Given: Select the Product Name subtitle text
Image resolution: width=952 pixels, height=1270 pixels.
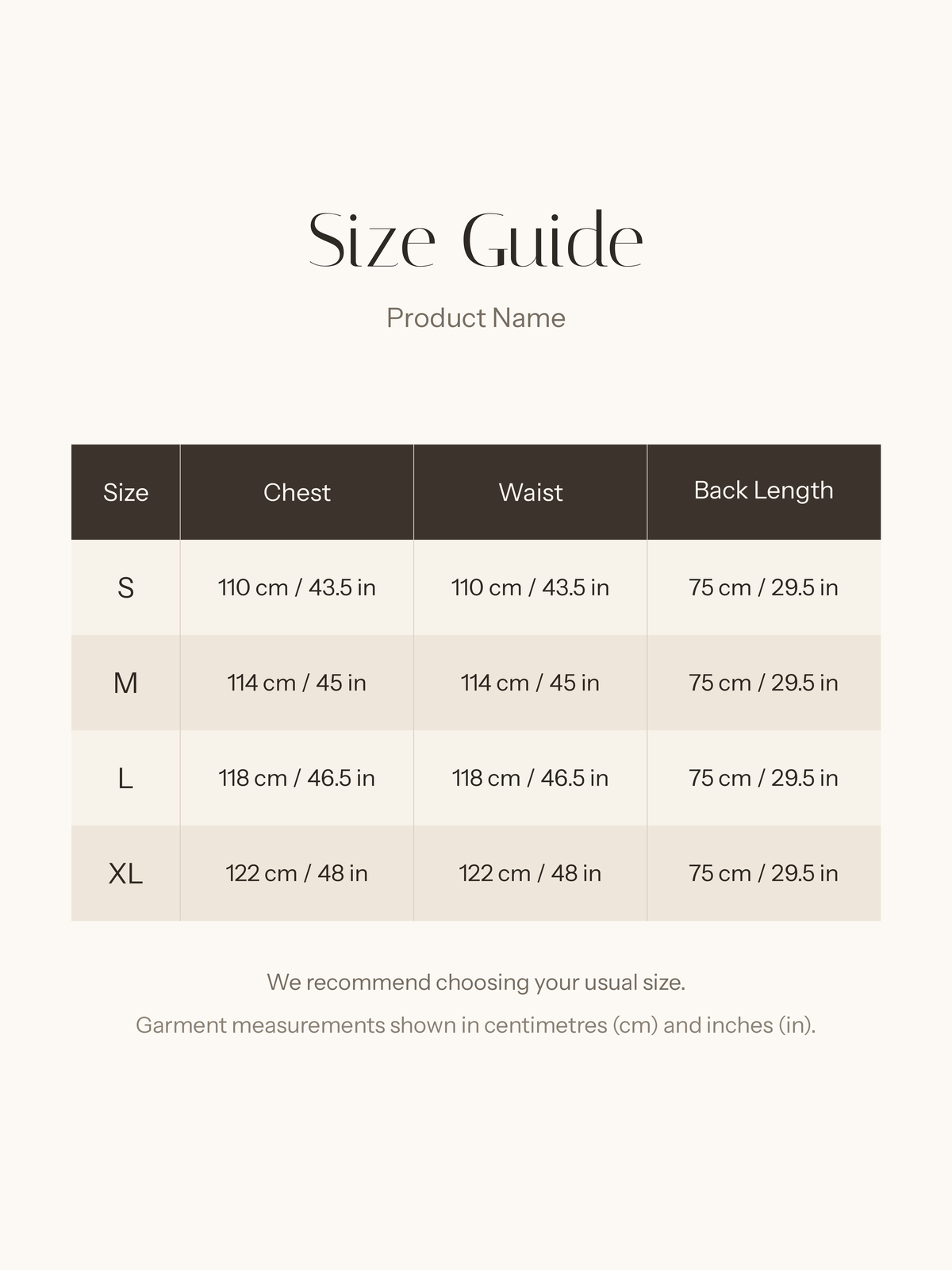Looking at the screenshot, I should point(476,317).
